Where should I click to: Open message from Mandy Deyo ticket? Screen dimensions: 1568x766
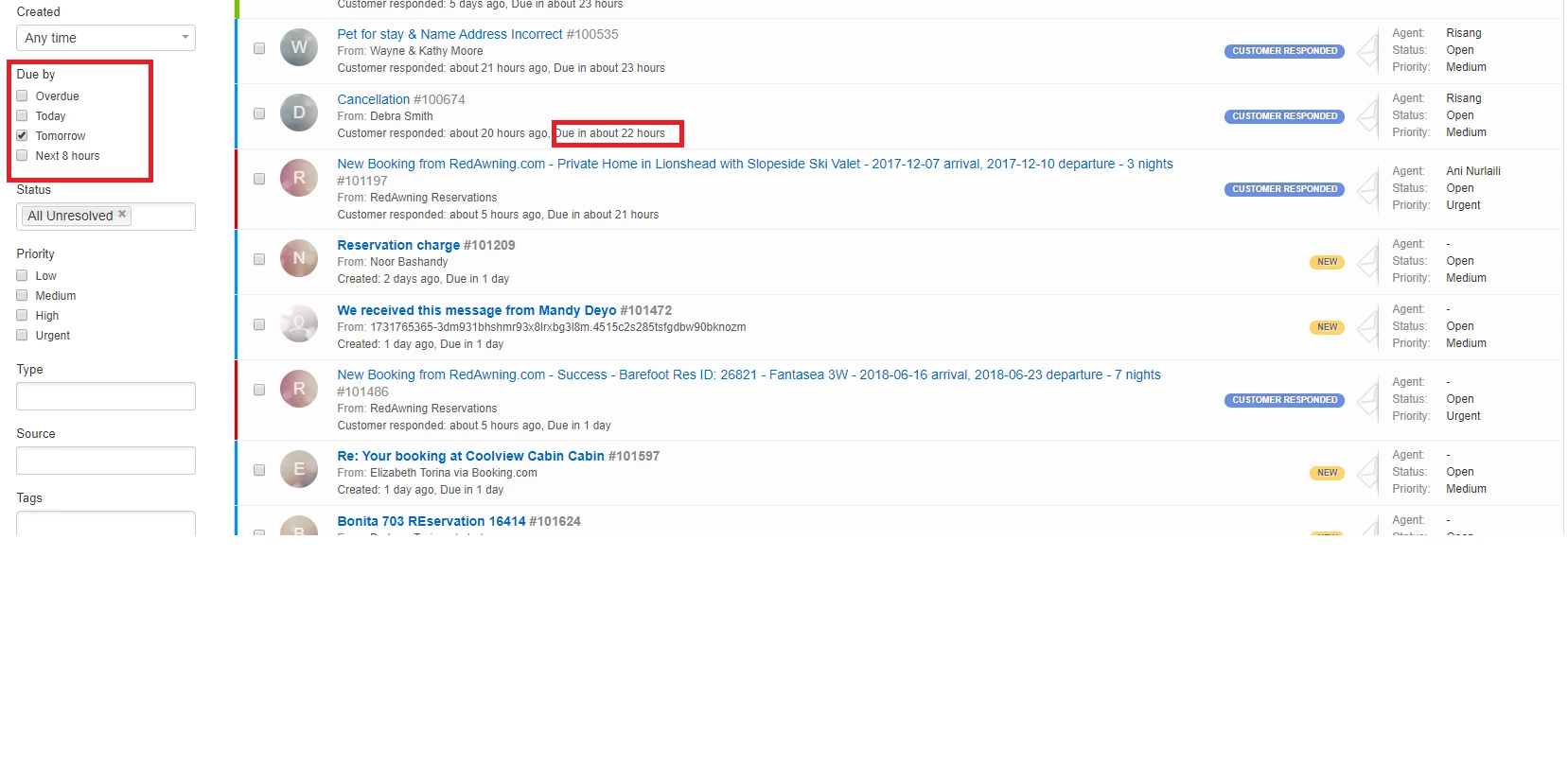(477, 310)
